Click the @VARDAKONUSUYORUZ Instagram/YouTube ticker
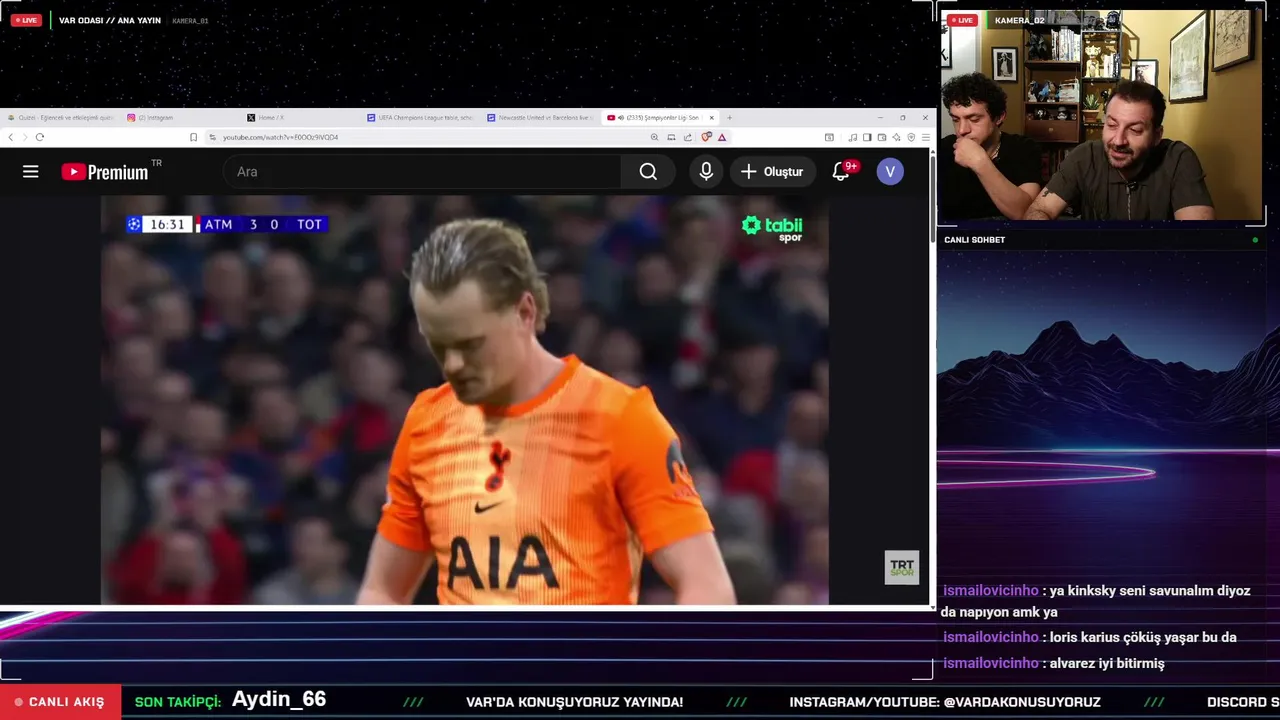 click(x=945, y=702)
